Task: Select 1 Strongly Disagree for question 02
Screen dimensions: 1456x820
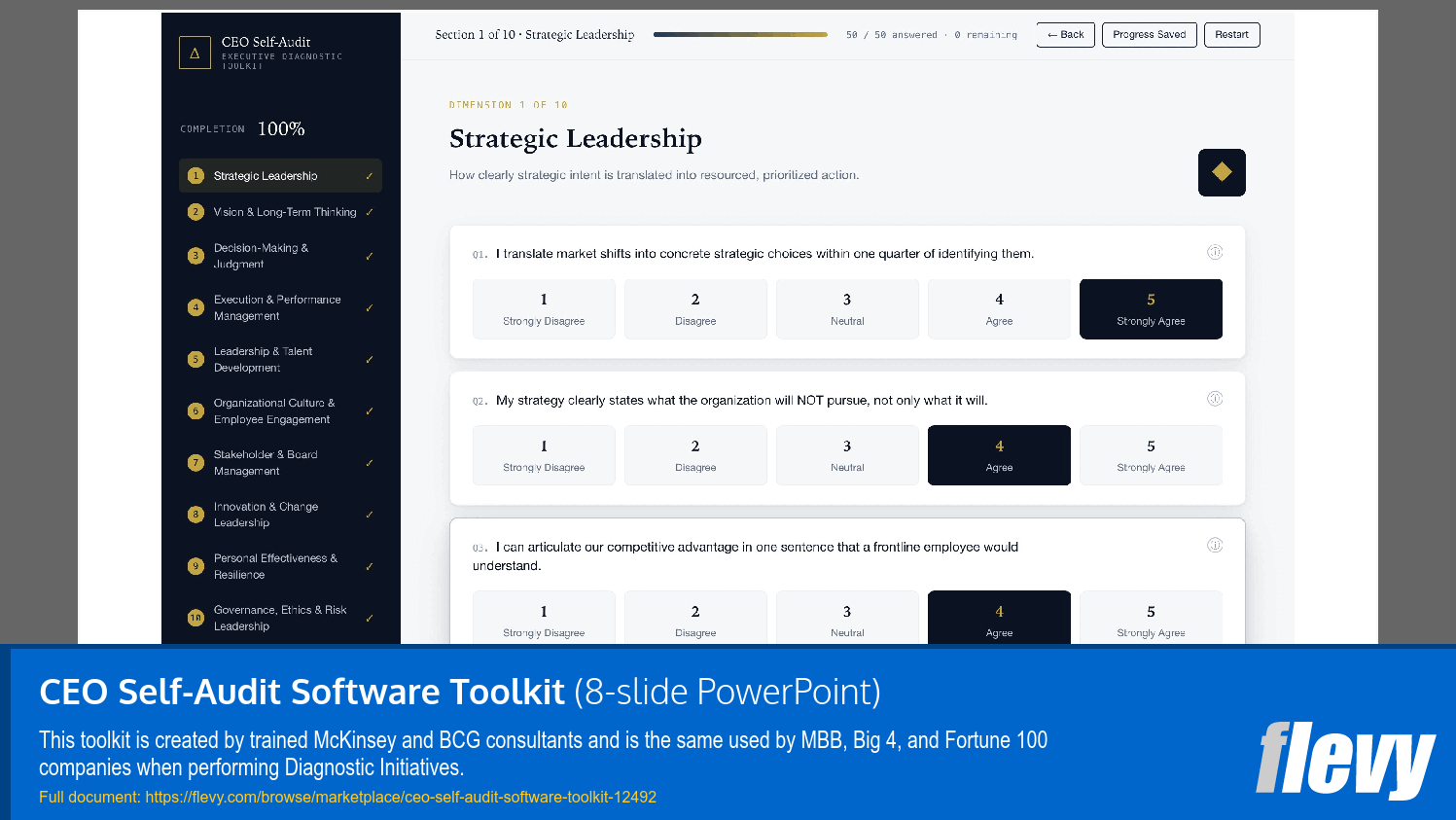Action: coord(544,455)
